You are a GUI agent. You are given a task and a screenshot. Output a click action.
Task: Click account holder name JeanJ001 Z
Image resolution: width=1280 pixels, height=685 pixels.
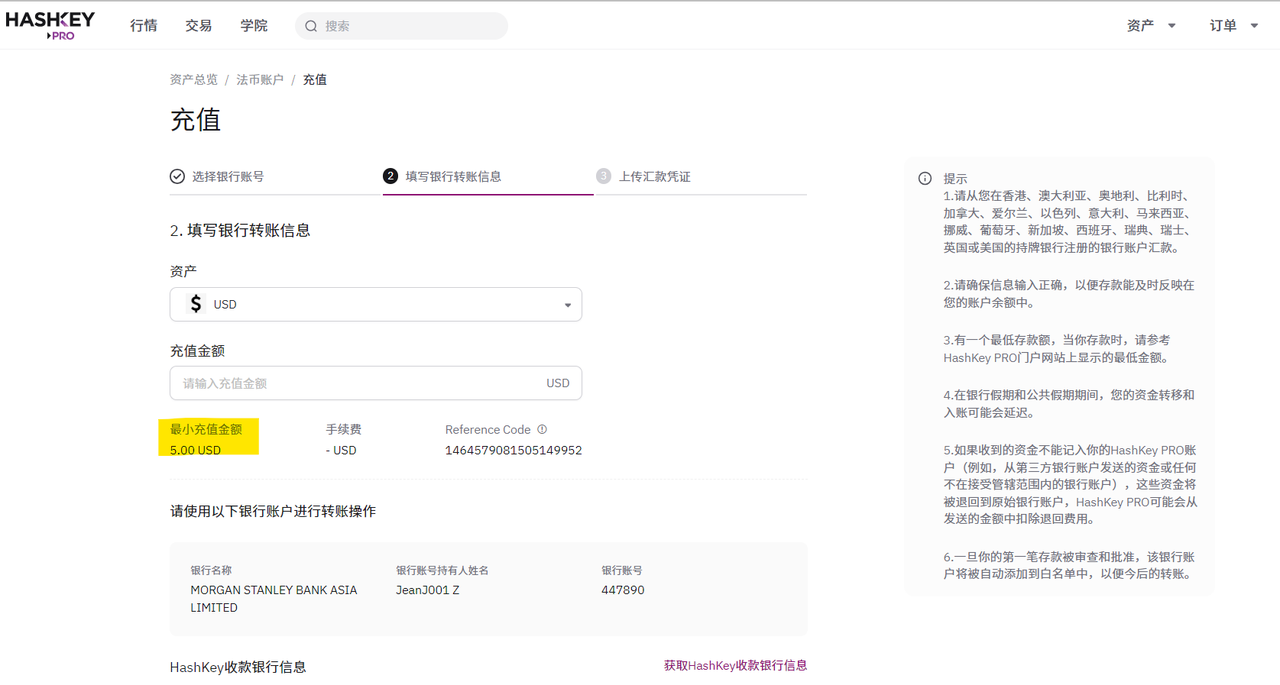click(x=428, y=590)
